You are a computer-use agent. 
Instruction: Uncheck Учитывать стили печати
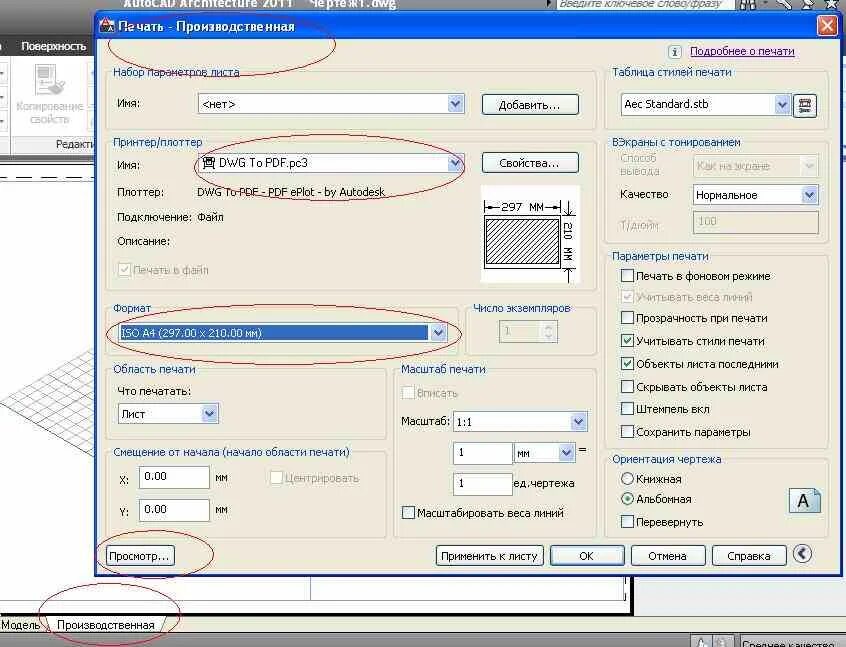(x=627, y=341)
